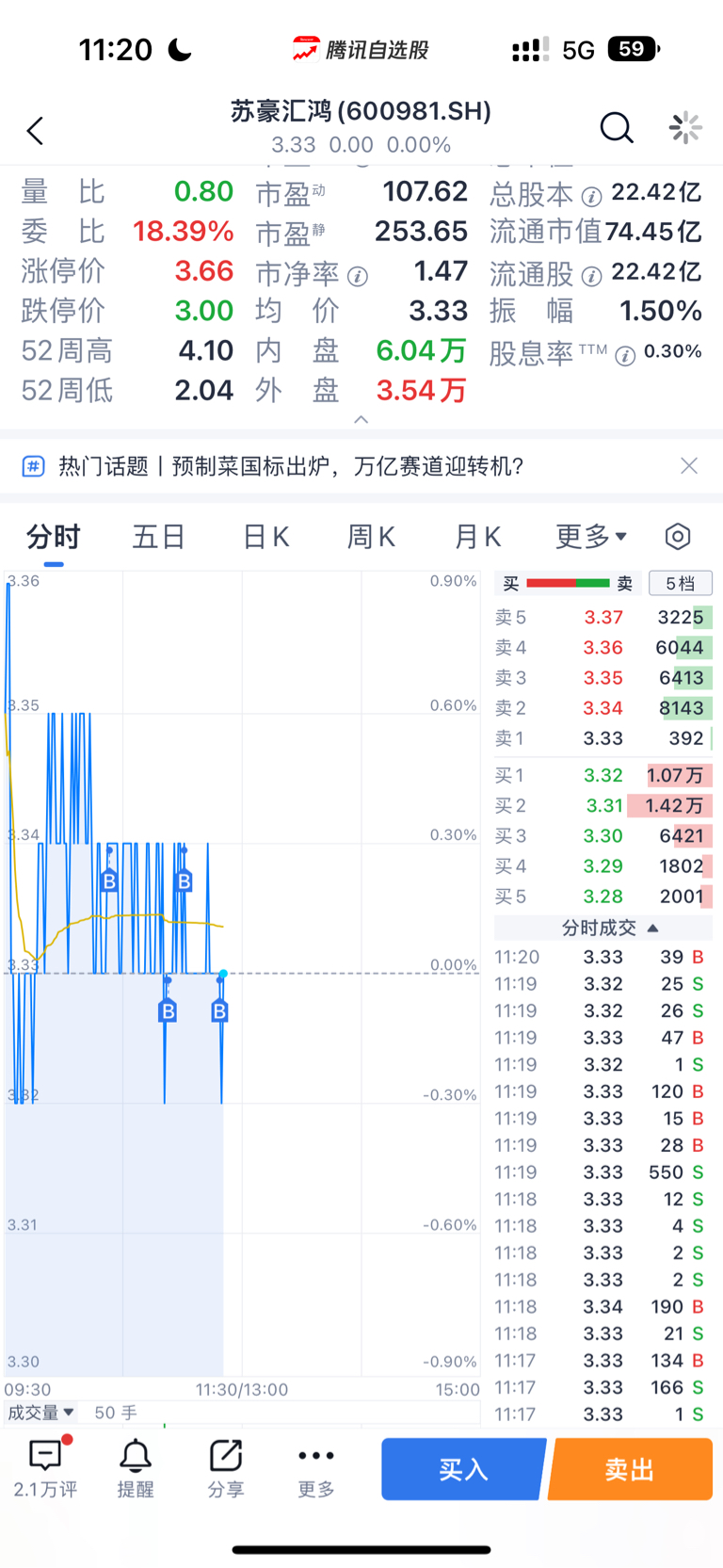The height and width of the screenshot is (1568, 723).
Task: Switch to the 五日 tab
Action: [x=158, y=537]
